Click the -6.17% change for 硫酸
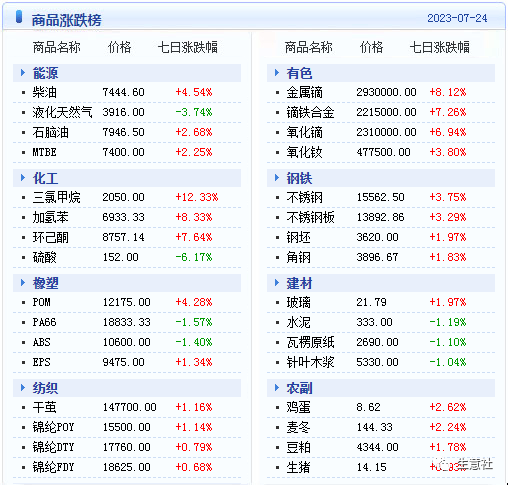508x485 pixels. (x=194, y=257)
